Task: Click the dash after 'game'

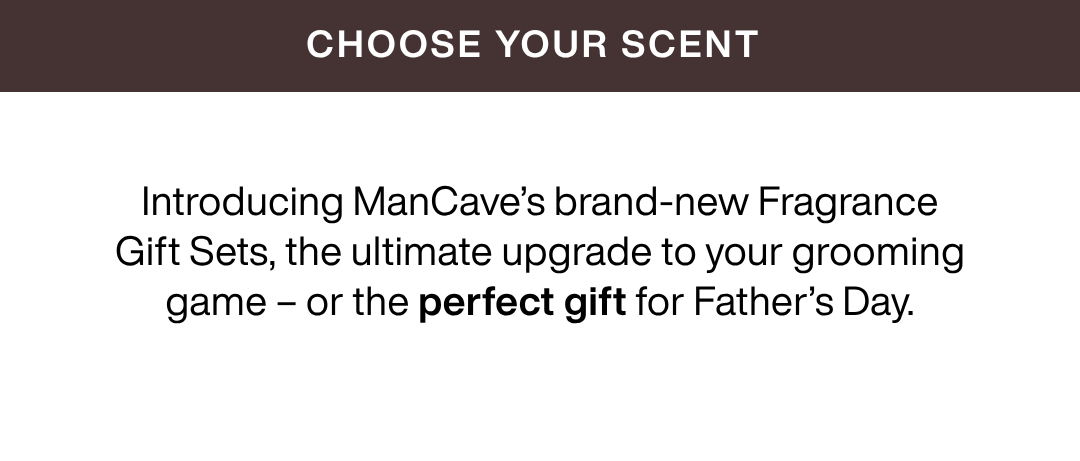Action: click(286, 304)
